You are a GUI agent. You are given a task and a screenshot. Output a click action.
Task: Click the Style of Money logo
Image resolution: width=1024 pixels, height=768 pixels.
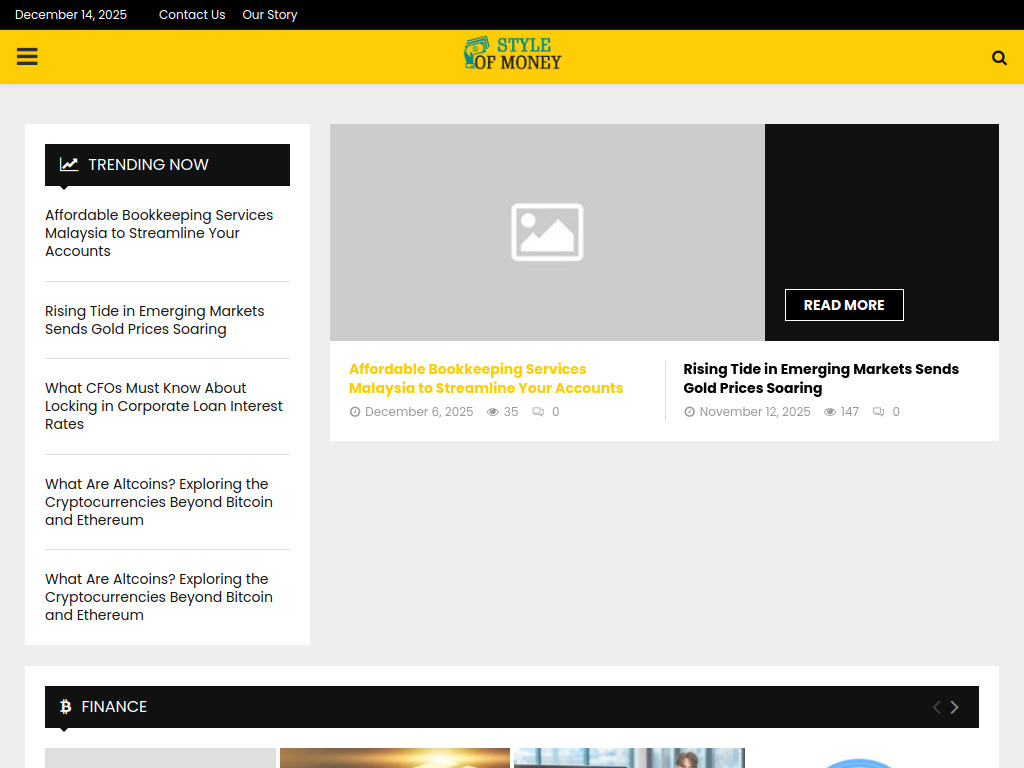pyautogui.click(x=512, y=54)
